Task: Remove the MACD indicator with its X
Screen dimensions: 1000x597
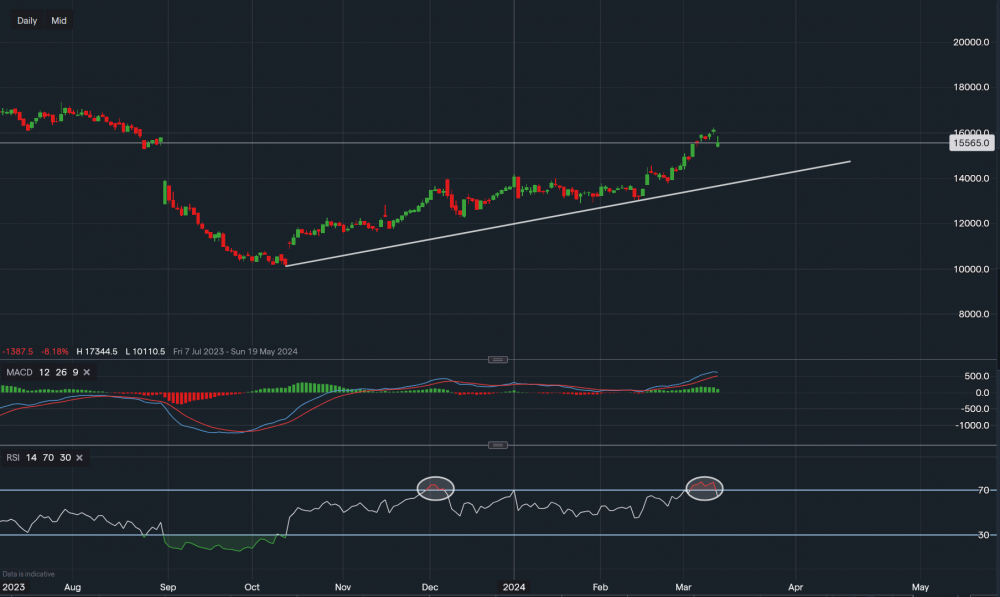Action: point(86,372)
